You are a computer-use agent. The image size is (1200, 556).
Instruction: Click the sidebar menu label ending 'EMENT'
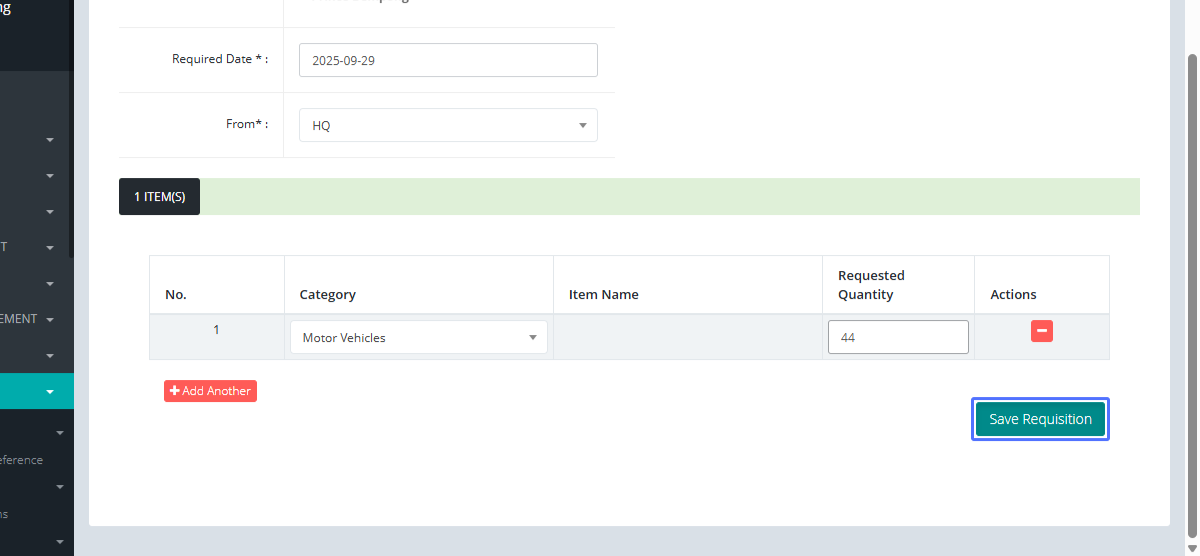coord(19,319)
